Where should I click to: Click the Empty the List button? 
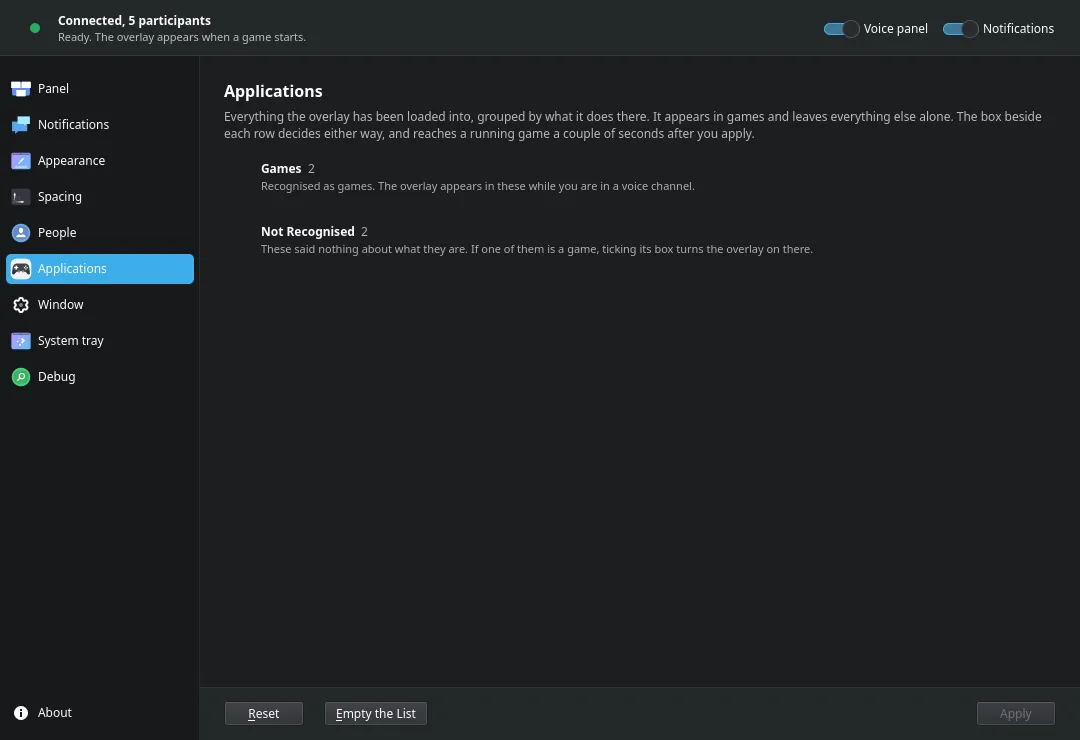click(376, 714)
